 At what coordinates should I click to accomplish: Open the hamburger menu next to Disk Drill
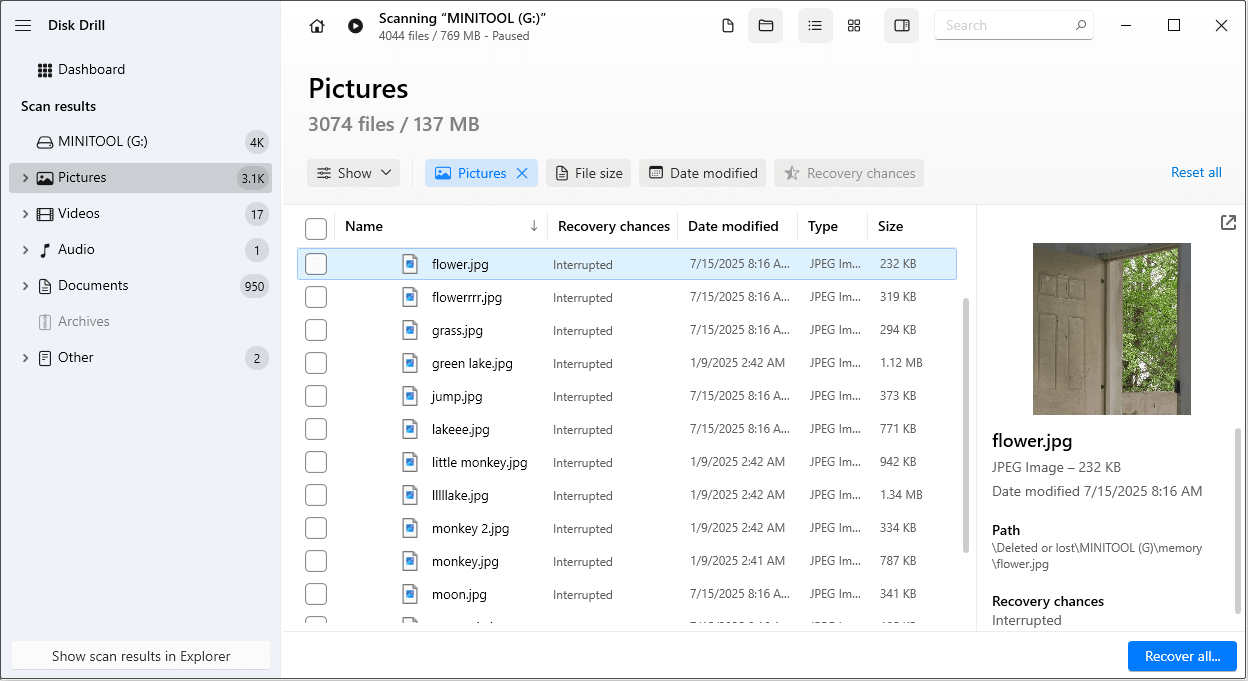(x=23, y=25)
